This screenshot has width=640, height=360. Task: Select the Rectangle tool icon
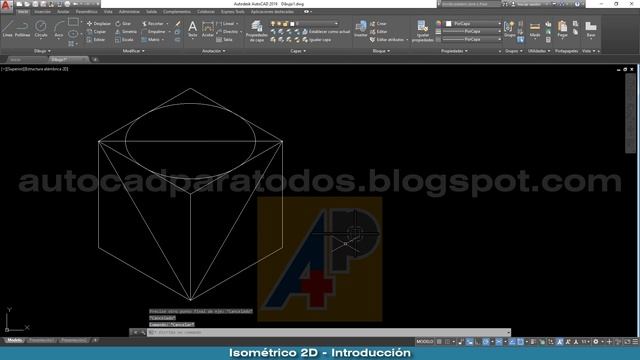(x=73, y=22)
